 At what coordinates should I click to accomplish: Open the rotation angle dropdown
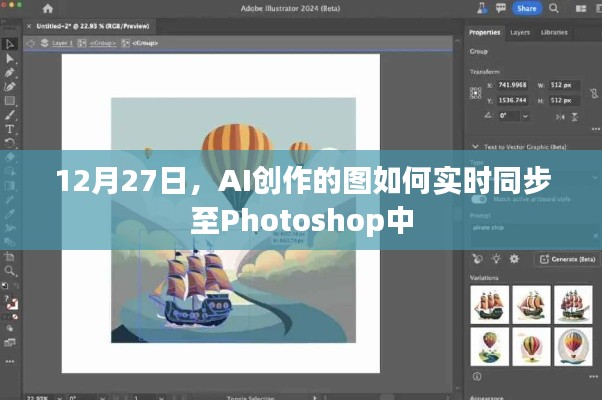click(525, 116)
